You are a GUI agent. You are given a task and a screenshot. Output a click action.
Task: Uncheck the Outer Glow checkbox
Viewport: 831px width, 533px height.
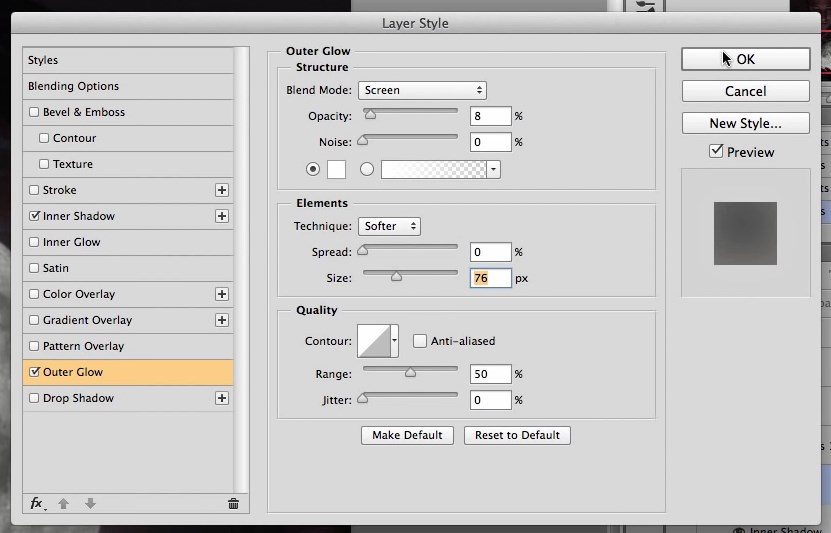tap(34, 372)
